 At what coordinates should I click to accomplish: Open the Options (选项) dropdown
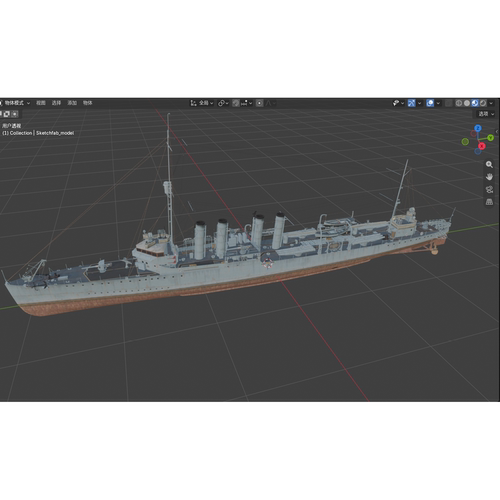486,114
